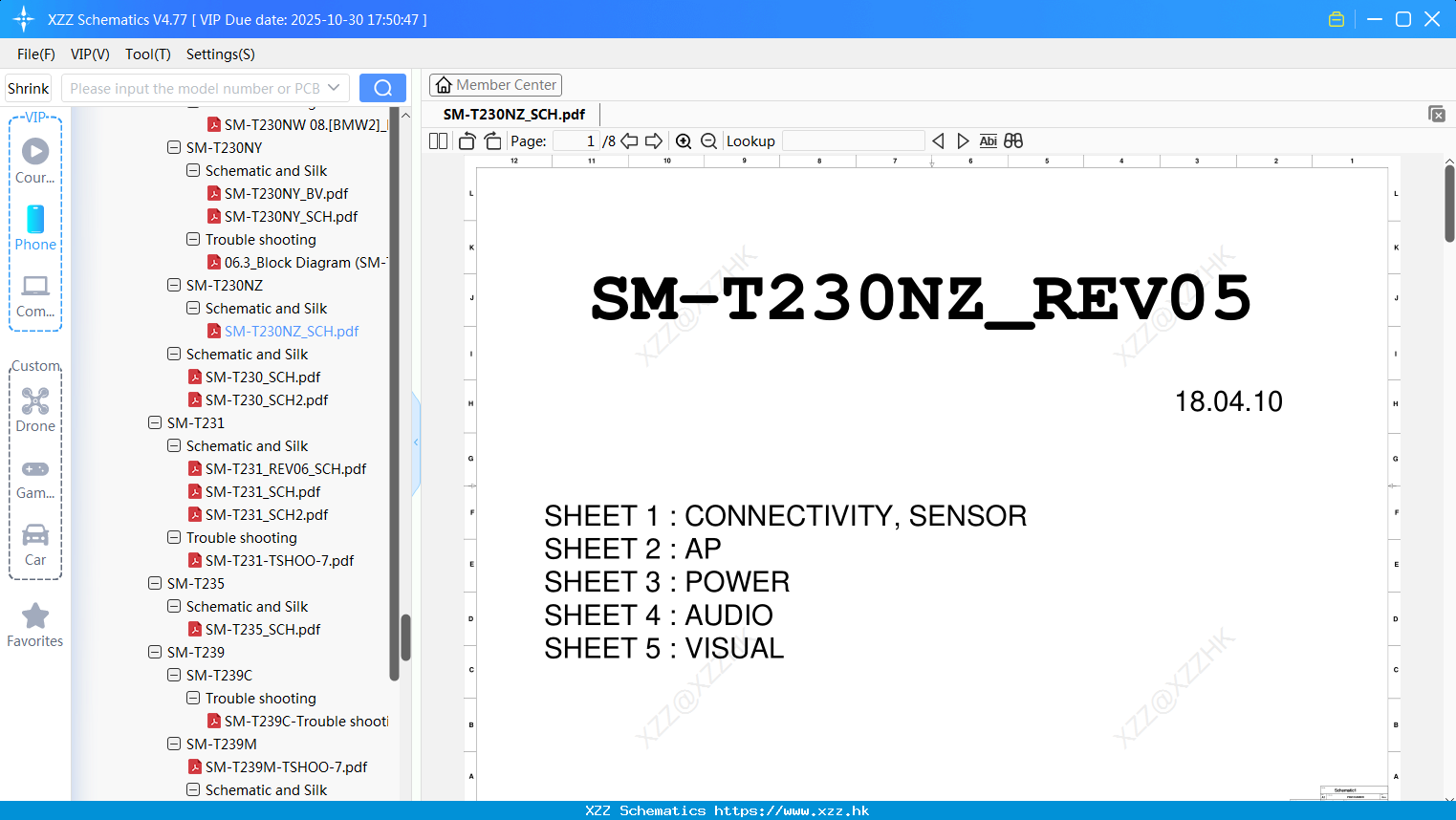Screen dimensions: 1456x820
Task: Open SM-T231_SCH2.pdf in the tree
Action: pos(267,514)
